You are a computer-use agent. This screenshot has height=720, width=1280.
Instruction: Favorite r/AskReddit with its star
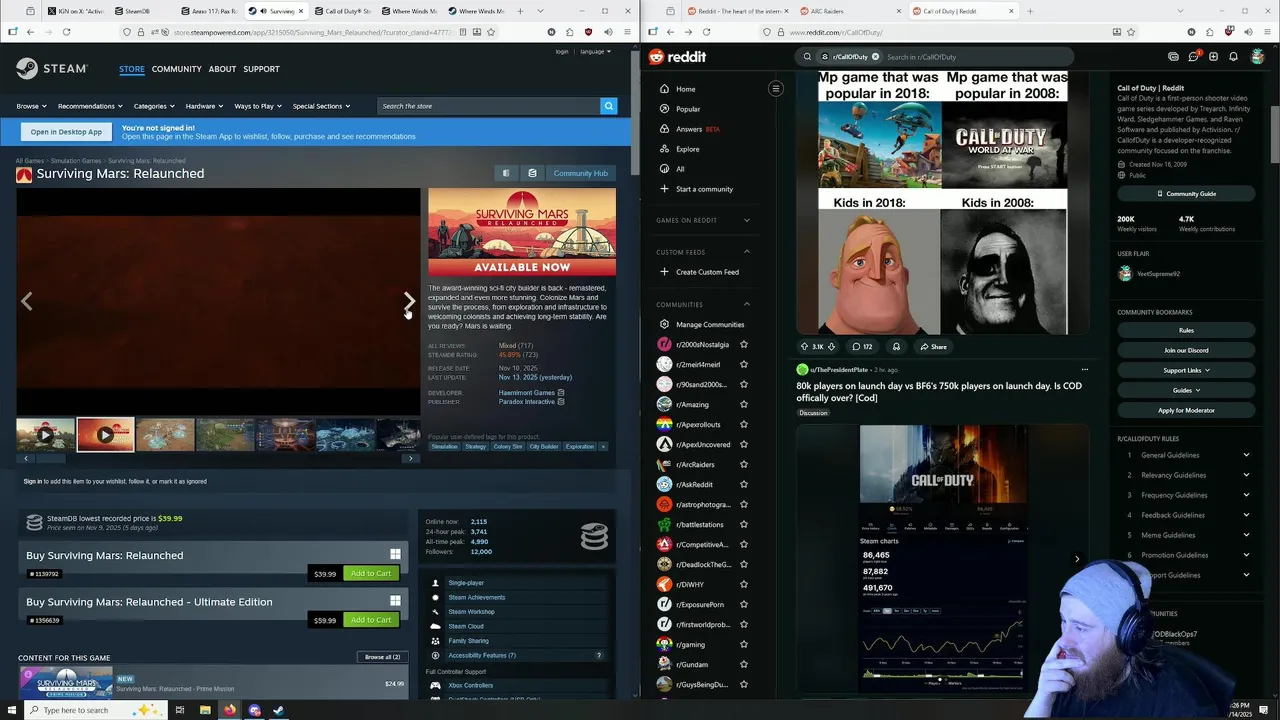click(x=743, y=484)
